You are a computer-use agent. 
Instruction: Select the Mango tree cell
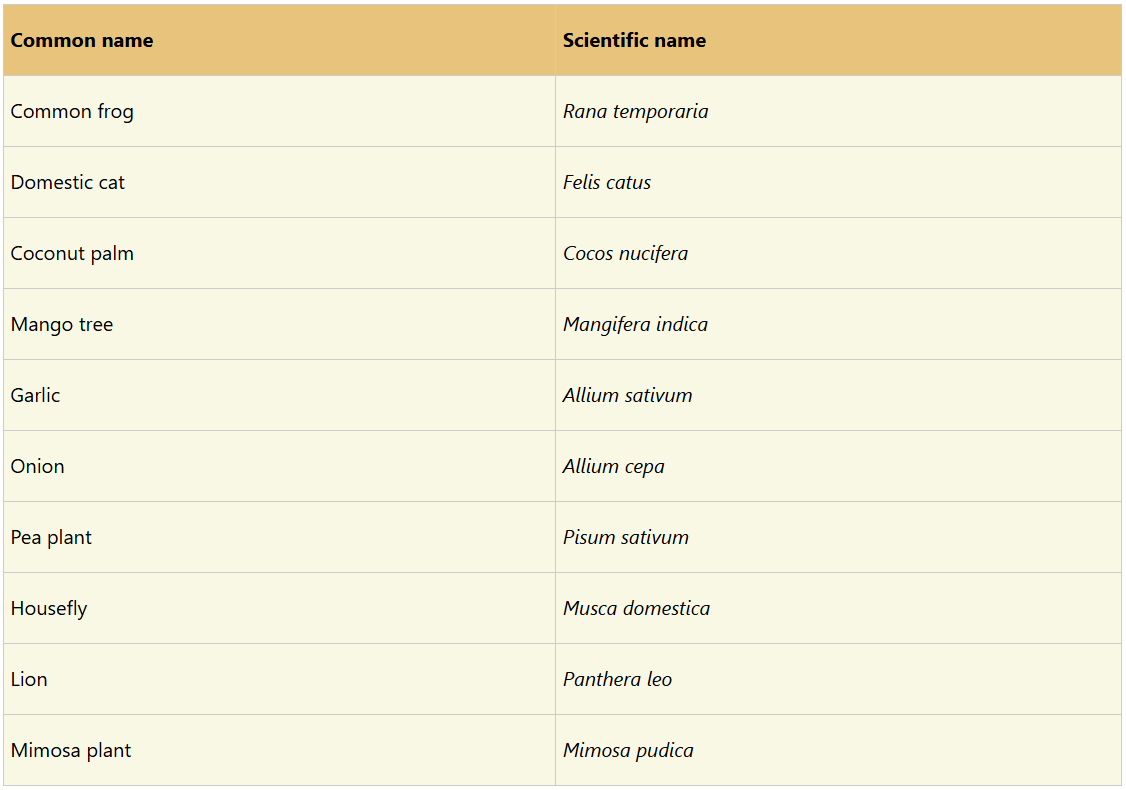62,325
